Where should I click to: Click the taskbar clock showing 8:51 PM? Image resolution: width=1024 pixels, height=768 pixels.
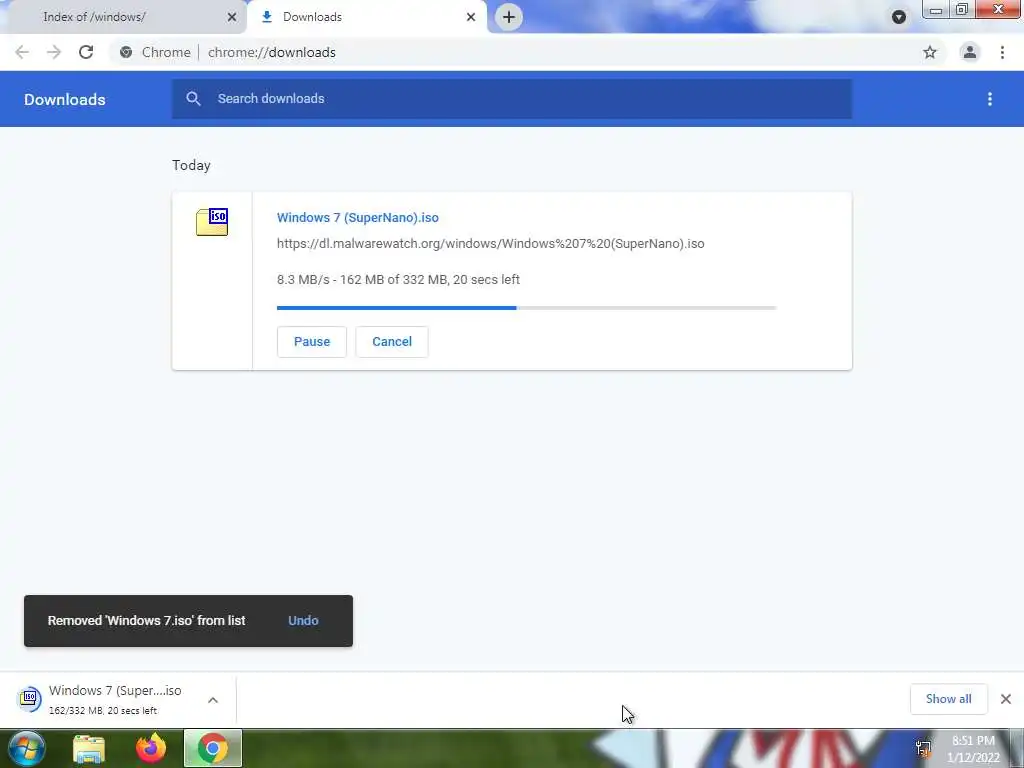click(x=973, y=749)
